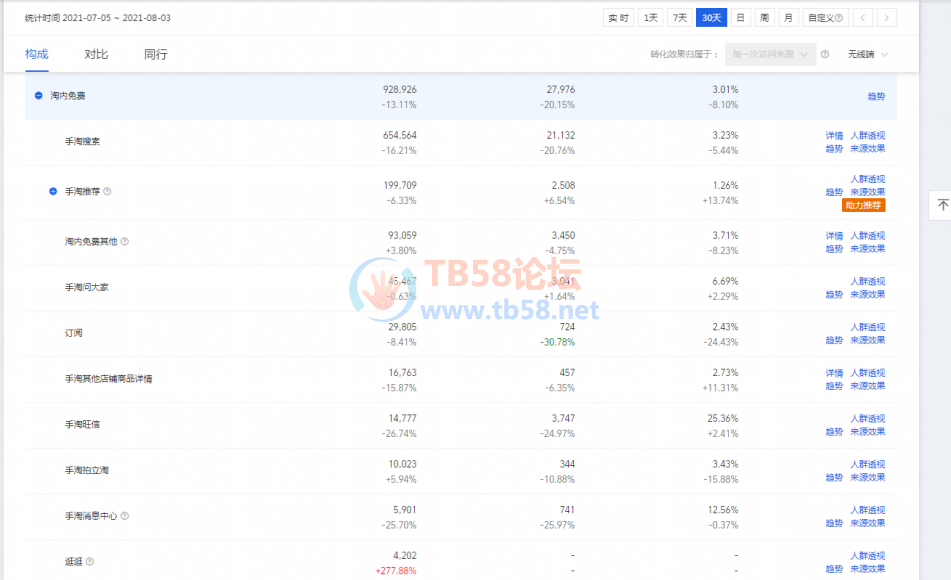Screen dimensions: 951x580
Task: Click the scroll-to-top arrow icon
Action: point(942,205)
